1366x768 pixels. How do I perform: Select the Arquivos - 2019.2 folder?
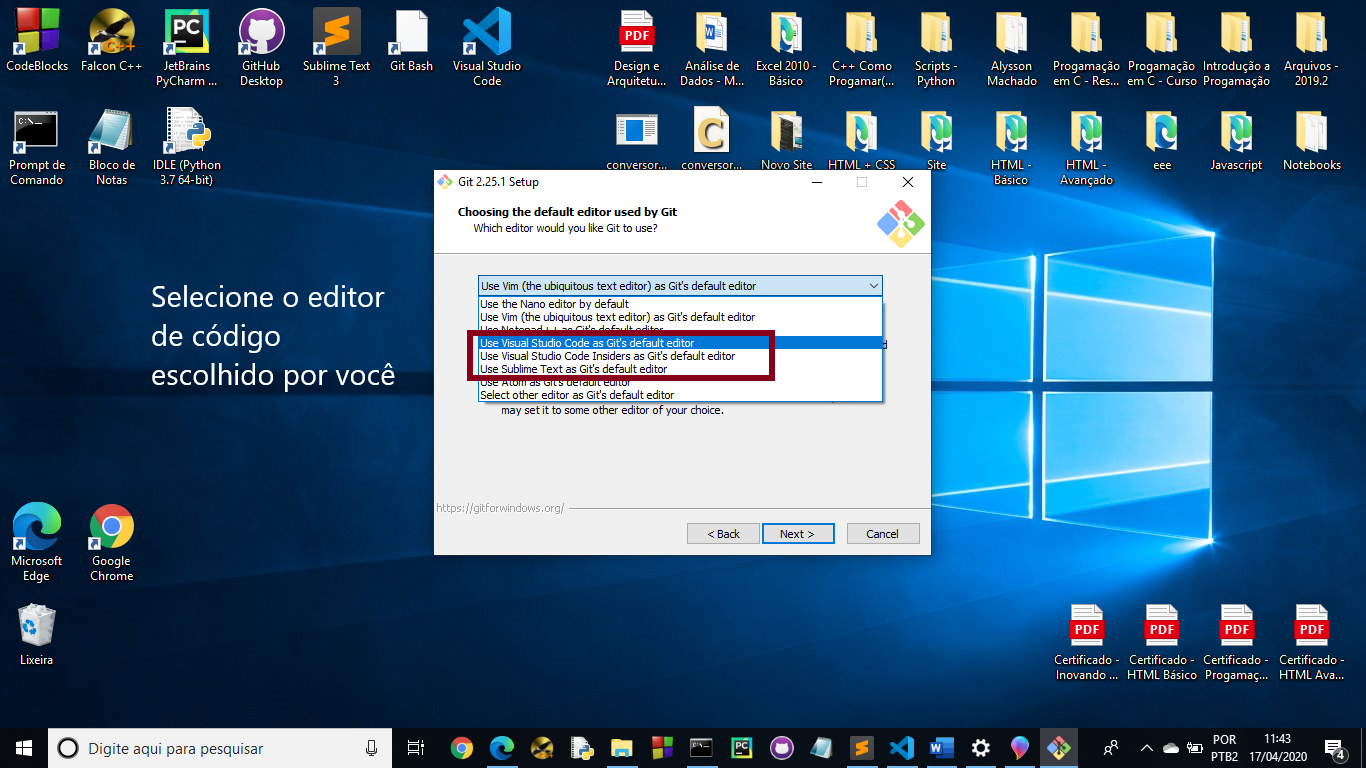coord(1311,47)
